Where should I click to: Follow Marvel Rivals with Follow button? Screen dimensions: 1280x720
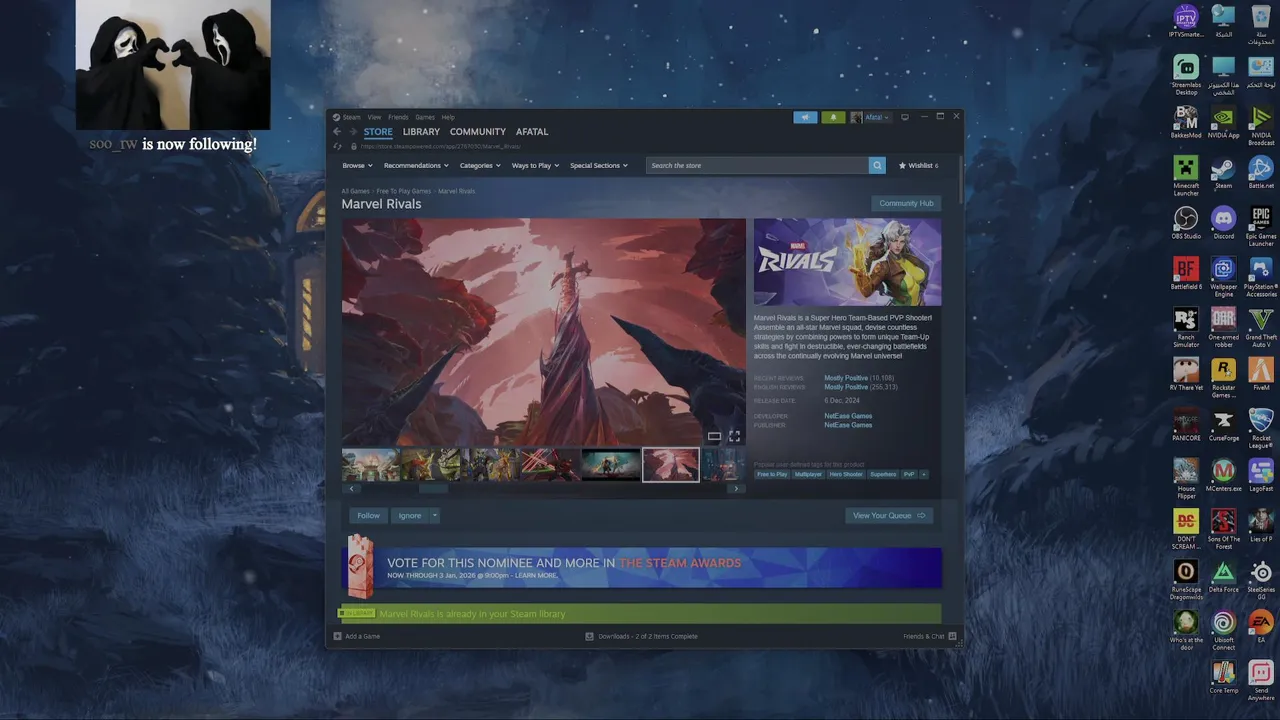tap(368, 515)
